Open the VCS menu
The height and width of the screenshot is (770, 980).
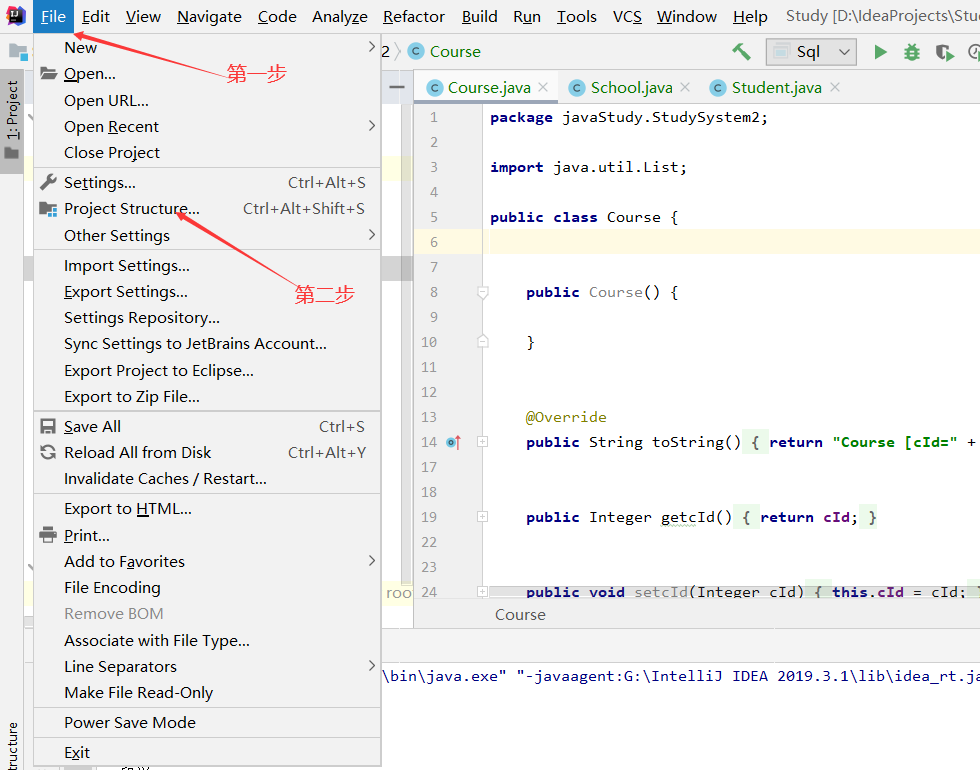pos(627,16)
